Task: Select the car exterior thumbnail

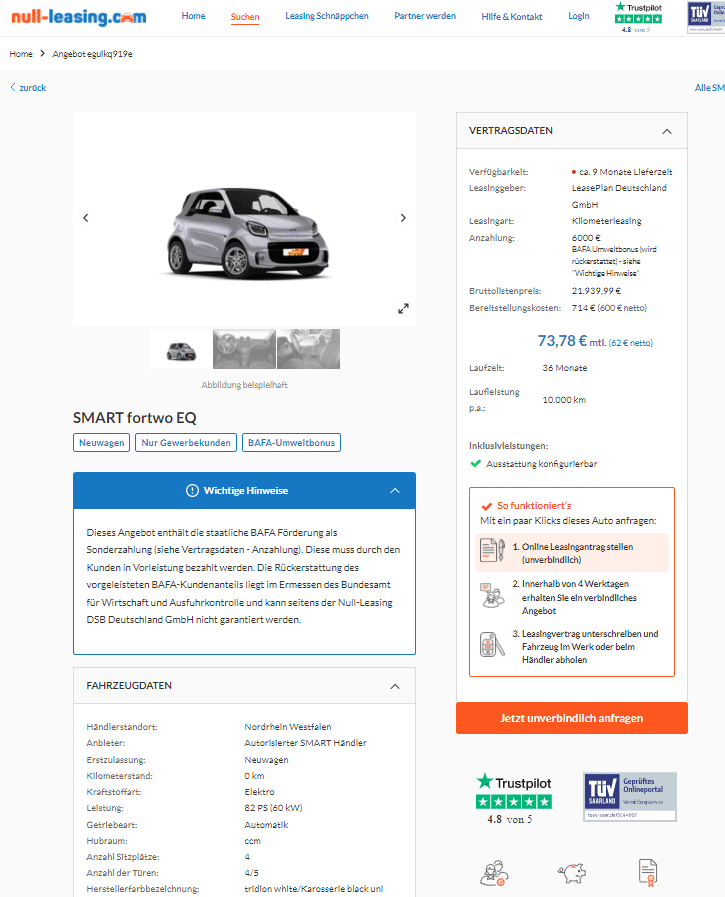Action: tap(181, 349)
